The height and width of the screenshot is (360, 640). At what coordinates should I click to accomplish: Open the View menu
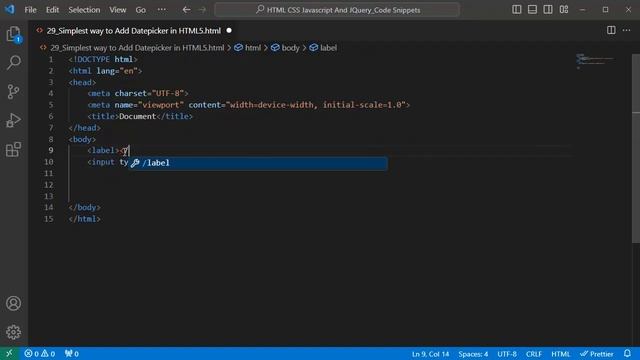(118, 10)
